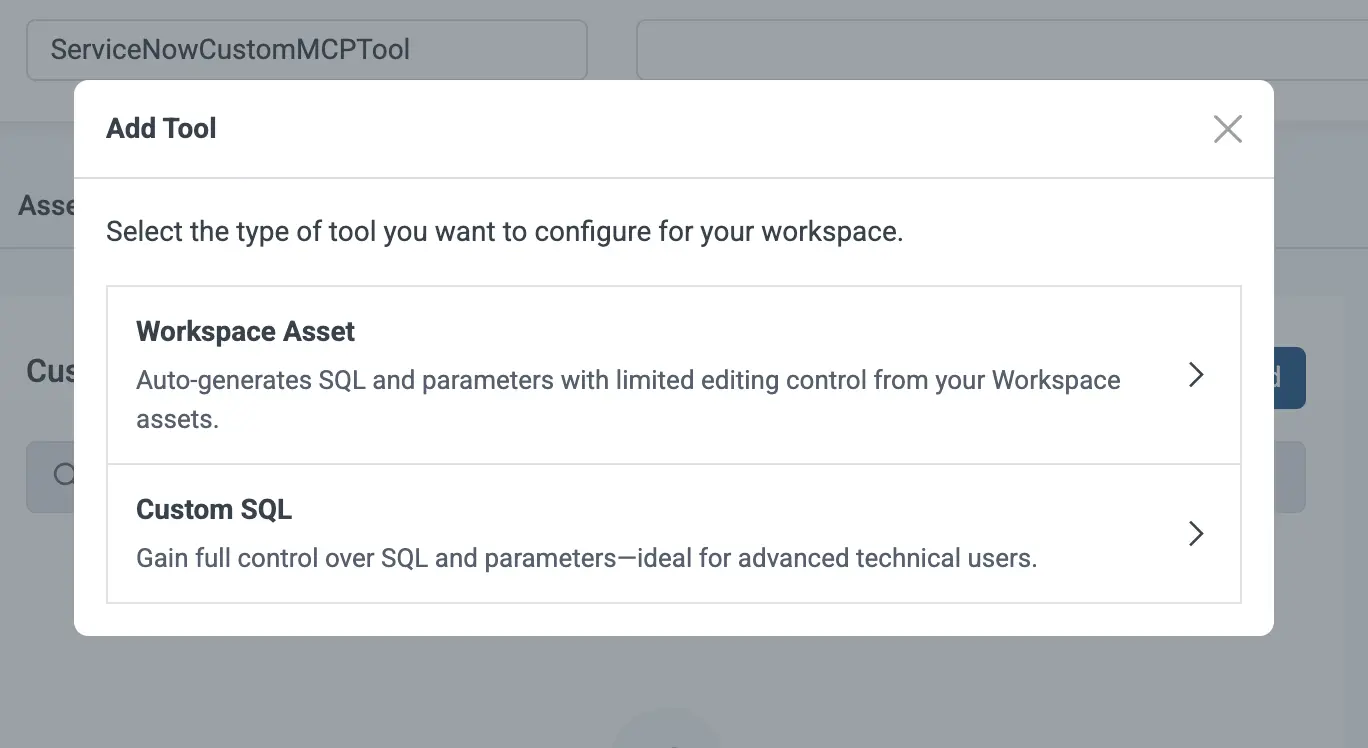The width and height of the screenshot is (1368, 748).
Task: Click the Add Tool dialog title
Action: pos(161,129)
